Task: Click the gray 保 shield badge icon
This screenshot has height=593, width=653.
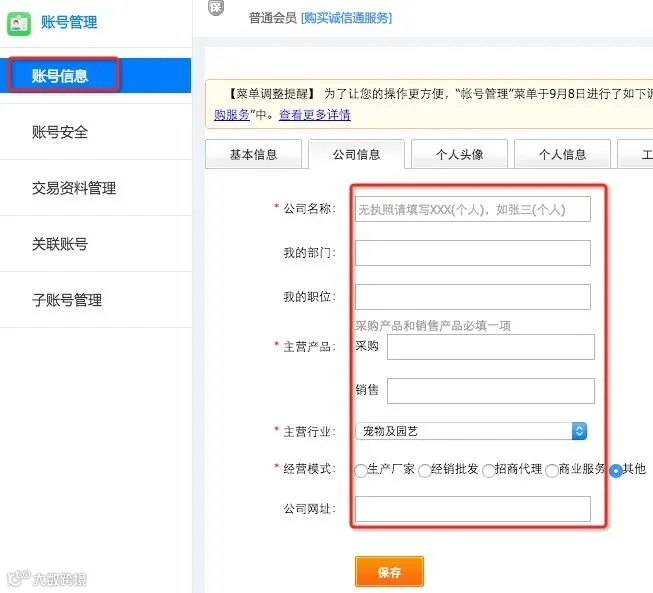Action: 216,7
